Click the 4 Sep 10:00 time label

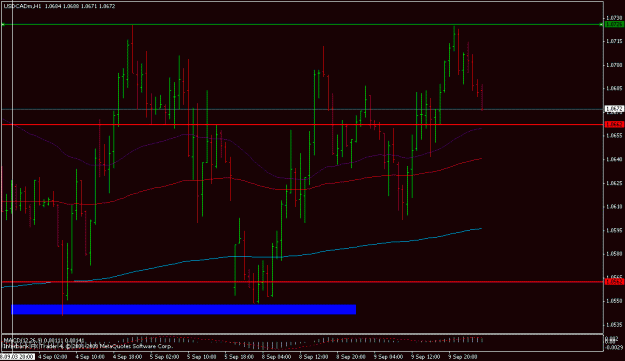90,357
